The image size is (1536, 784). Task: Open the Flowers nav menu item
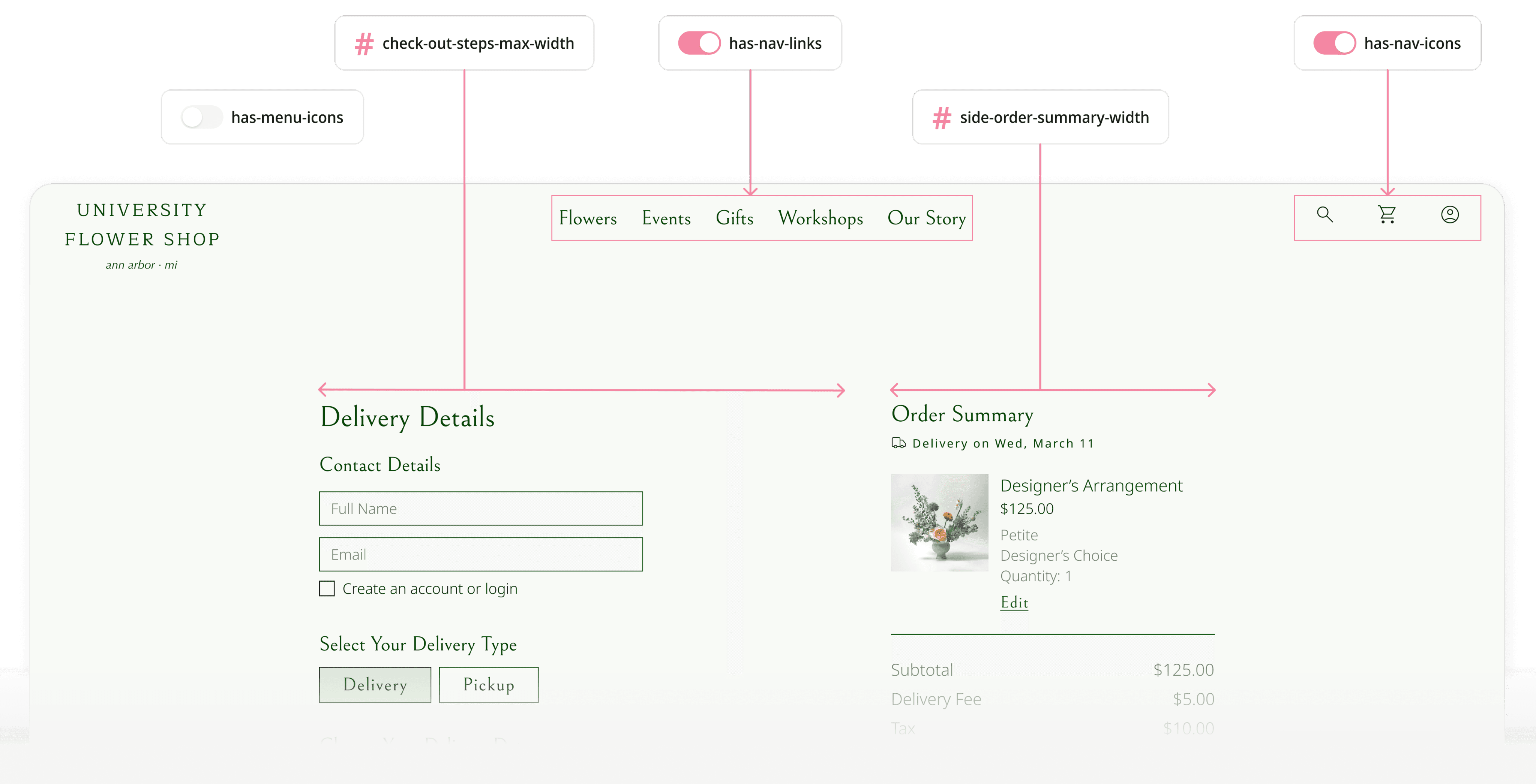pos(587,218)
